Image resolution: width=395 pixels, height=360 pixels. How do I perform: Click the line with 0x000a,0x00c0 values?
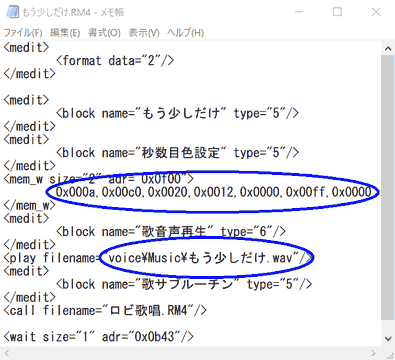[213, 192]
